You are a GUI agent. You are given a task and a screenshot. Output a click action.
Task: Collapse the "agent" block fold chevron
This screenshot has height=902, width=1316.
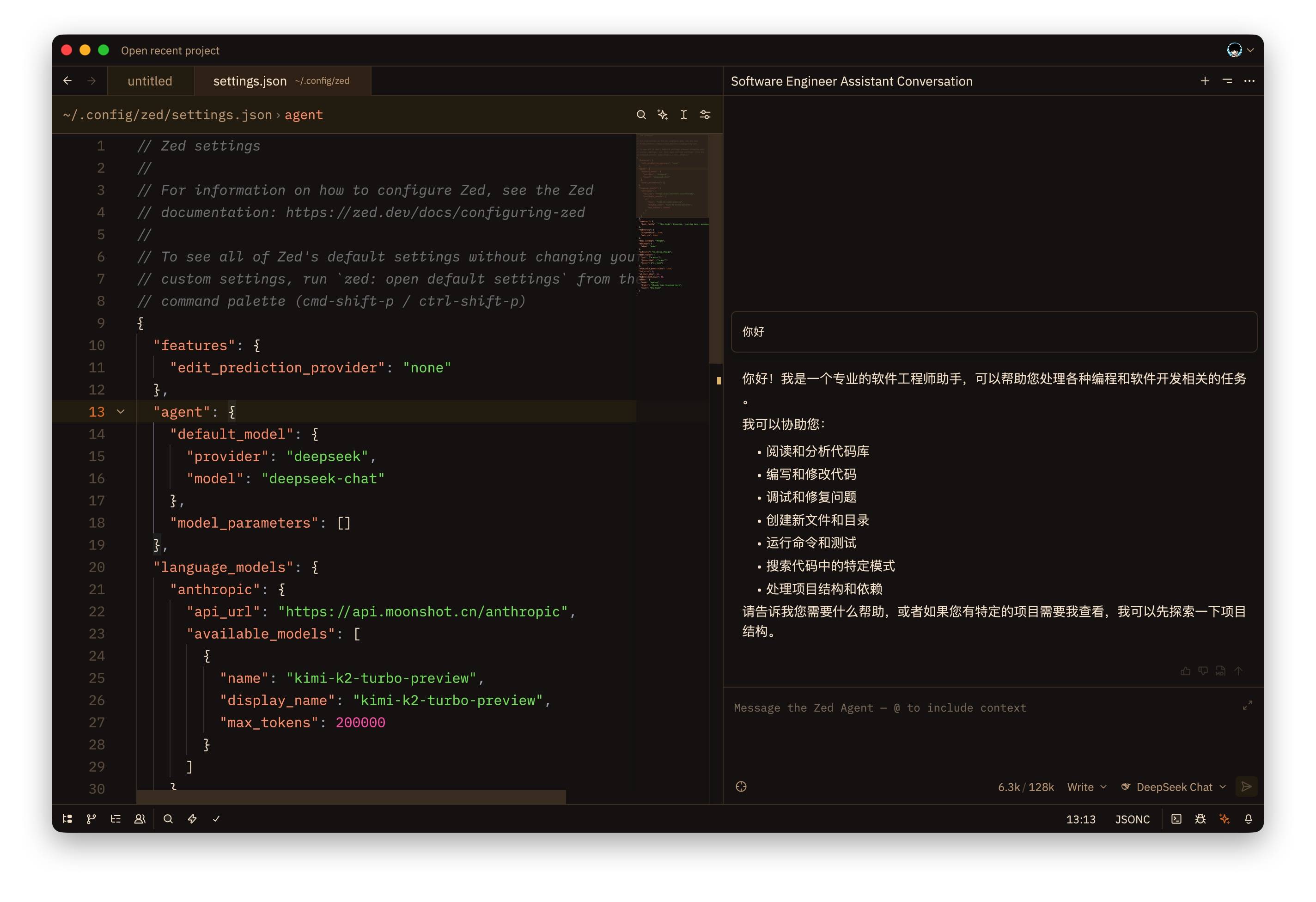pyautogui.click(x=121, y=412)
